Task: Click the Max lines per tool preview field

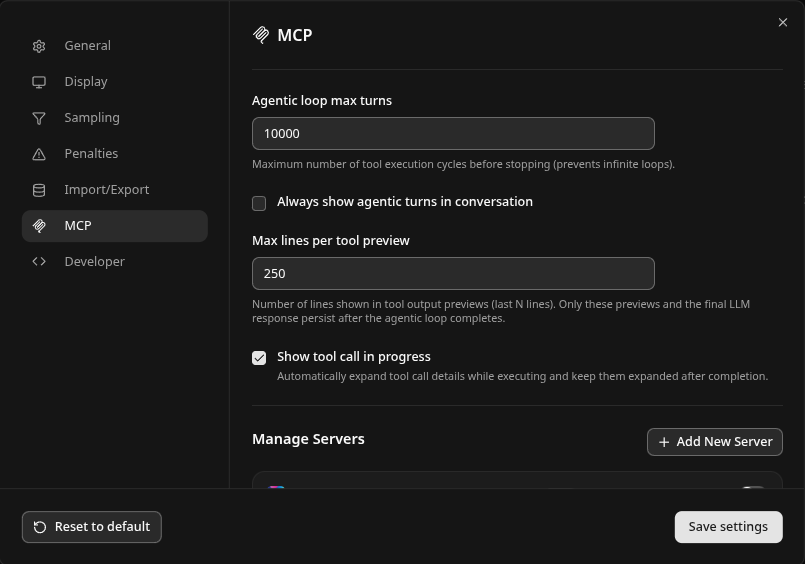Action: pos(453,274)
